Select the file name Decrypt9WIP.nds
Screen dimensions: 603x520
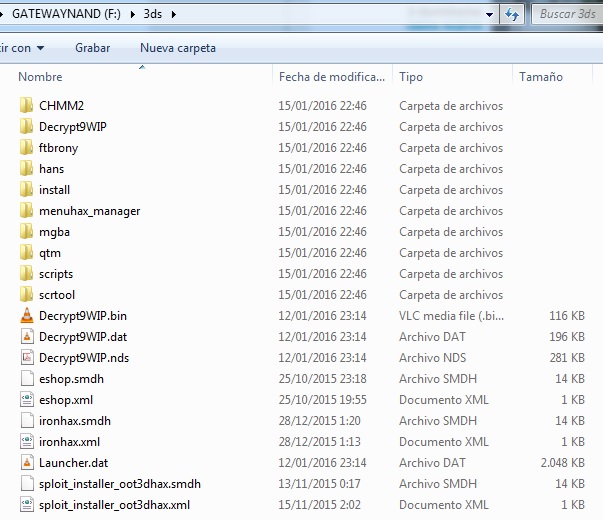pos(84,358)
